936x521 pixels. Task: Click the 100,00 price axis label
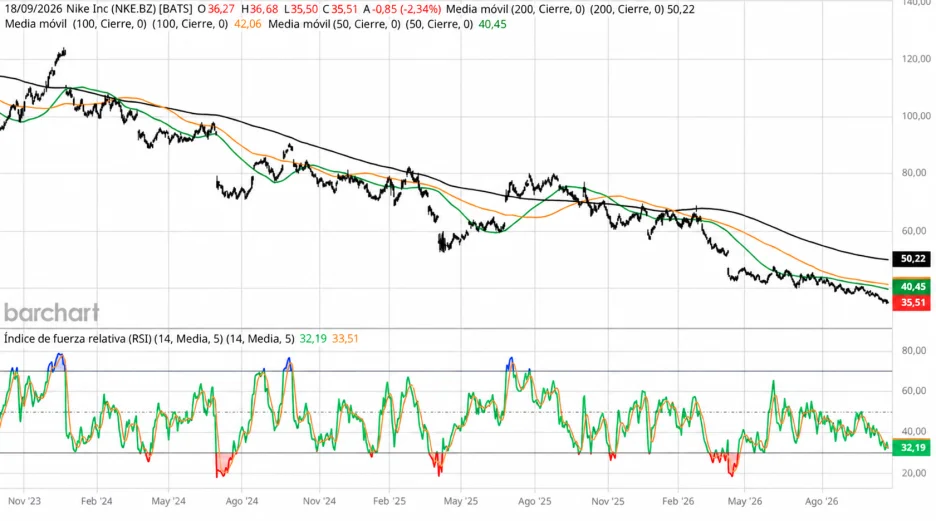(x=916, y=116)
